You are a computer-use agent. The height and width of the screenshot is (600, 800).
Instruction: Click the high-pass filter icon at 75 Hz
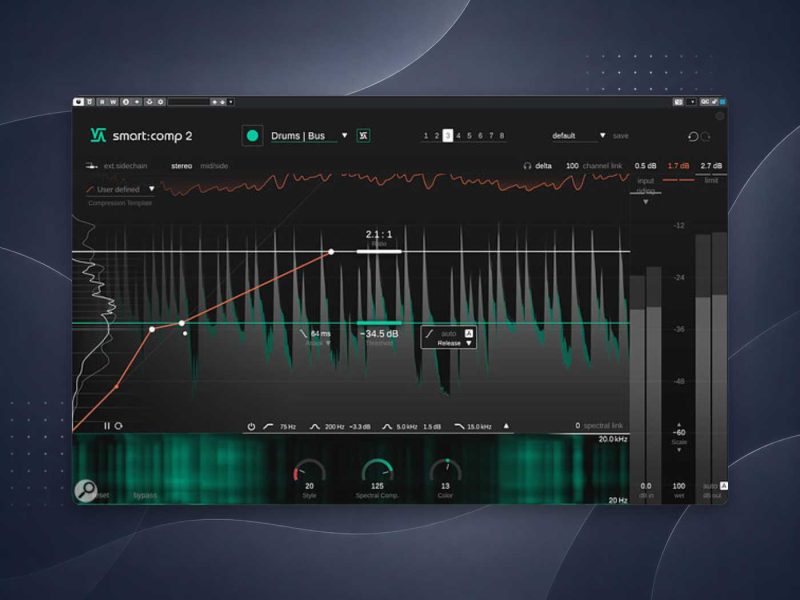(268, 426)
